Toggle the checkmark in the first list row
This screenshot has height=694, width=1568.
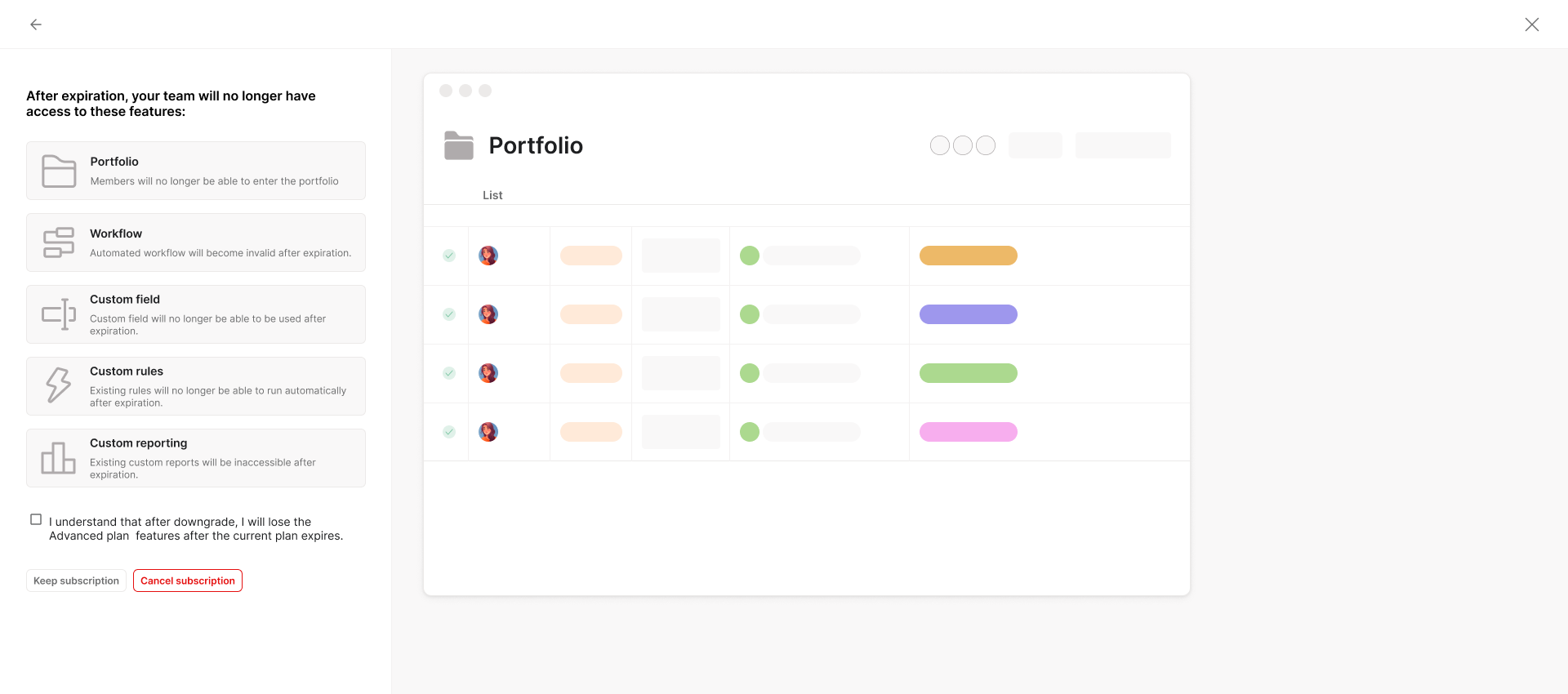point(449,256)
